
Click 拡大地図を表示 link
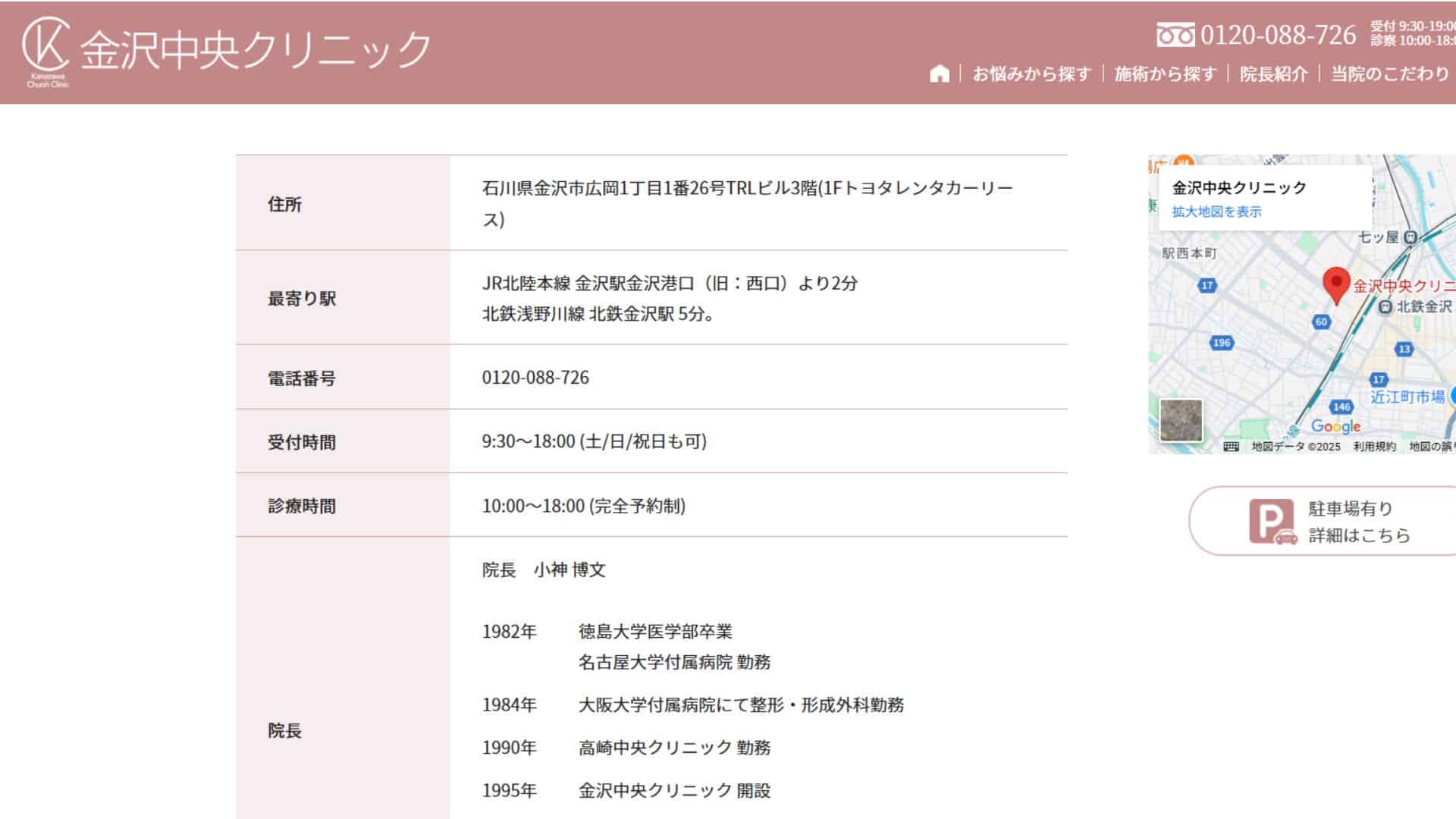pyautogui.click(x=1216, y=212)
